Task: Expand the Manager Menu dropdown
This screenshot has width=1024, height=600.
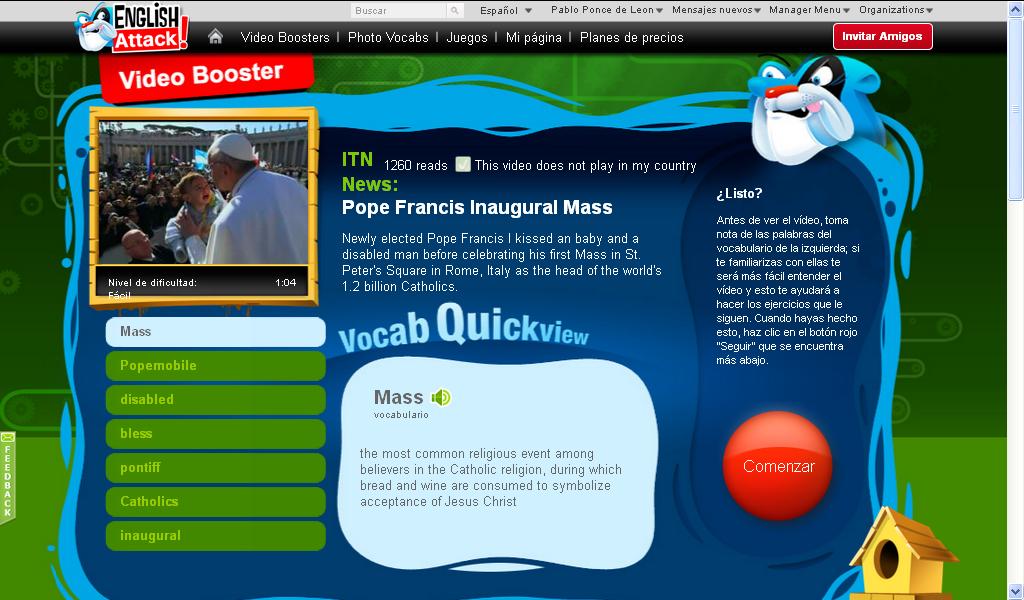Action: [x=809, y=10]
